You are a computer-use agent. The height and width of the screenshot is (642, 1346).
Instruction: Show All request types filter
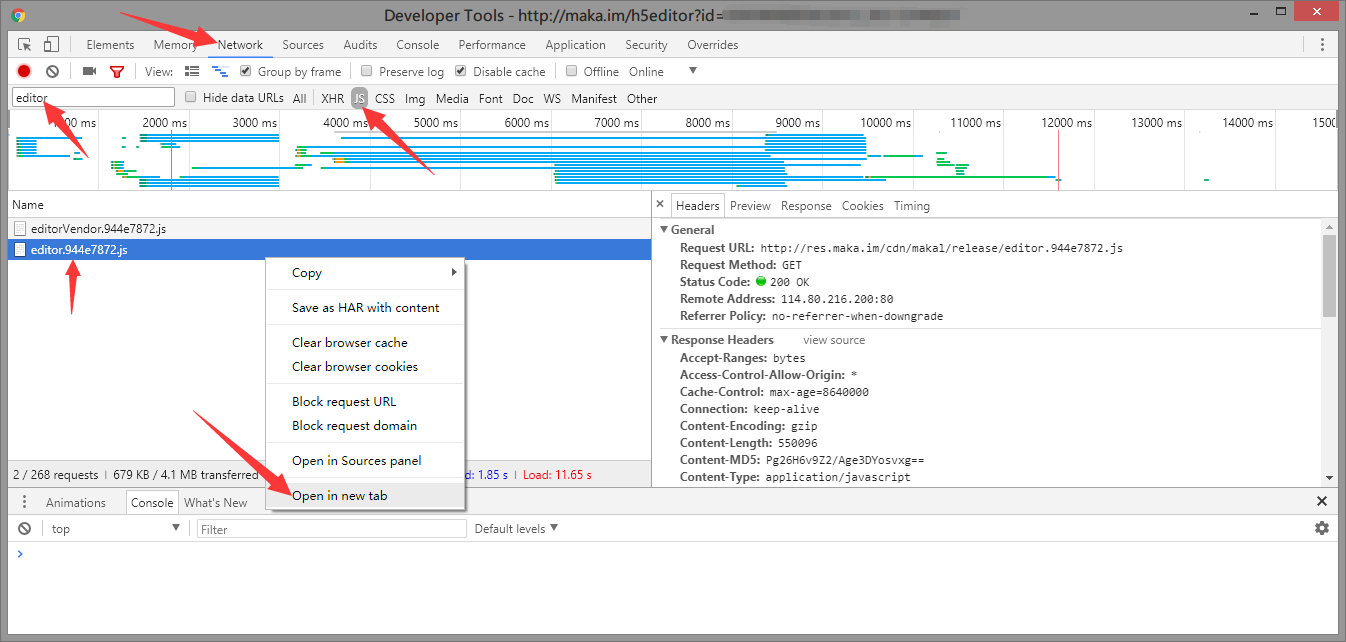[x=299, y=98]
